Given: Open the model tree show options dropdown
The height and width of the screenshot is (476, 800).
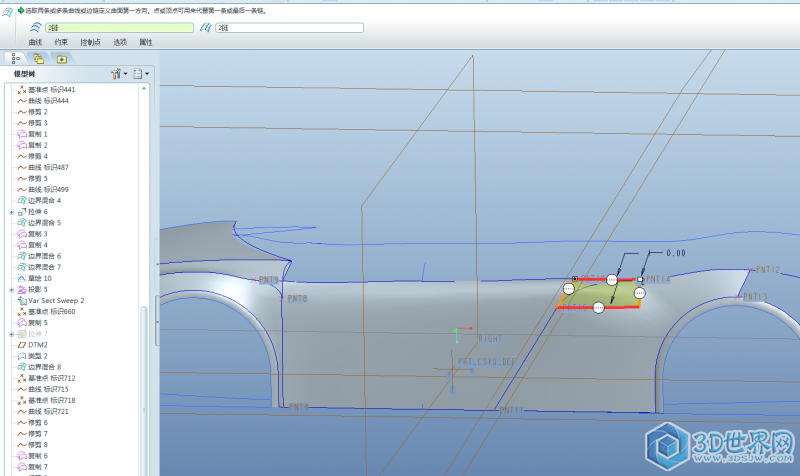Looking at the screenshot, I should (x=140, y=74).
